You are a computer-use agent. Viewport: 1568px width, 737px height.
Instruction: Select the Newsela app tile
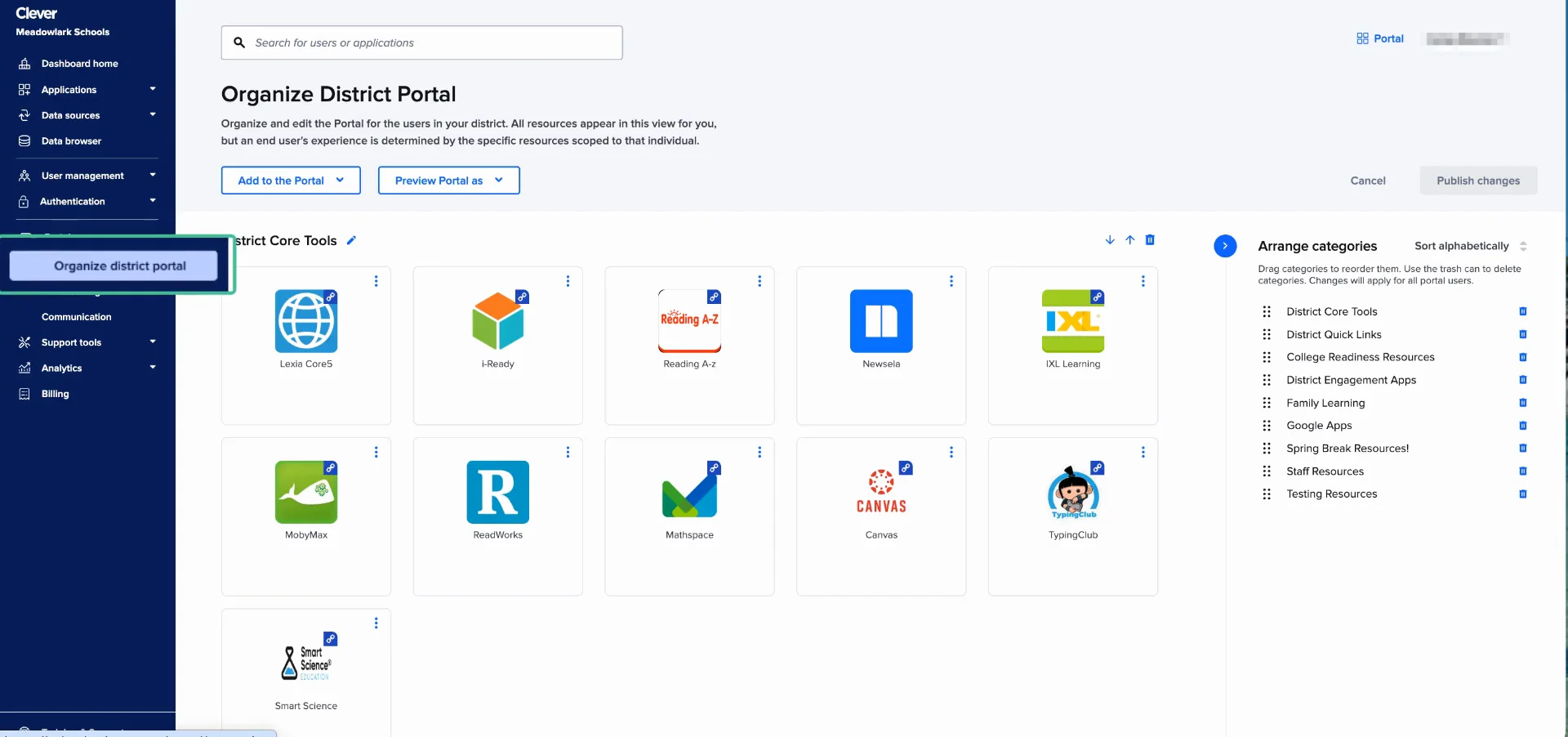coord(881,327)
